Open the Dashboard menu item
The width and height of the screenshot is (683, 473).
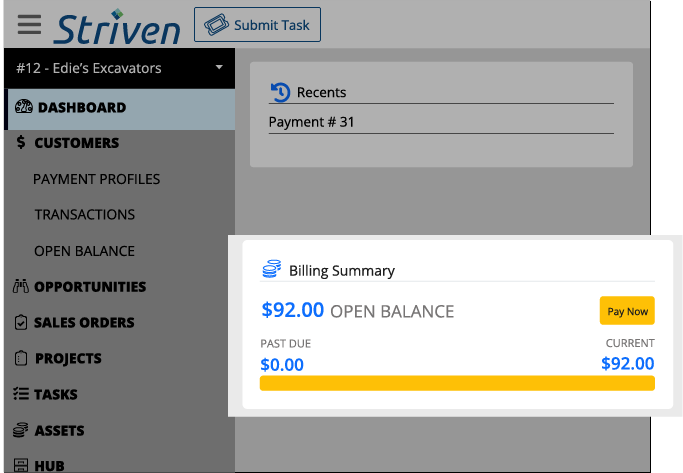120,109
